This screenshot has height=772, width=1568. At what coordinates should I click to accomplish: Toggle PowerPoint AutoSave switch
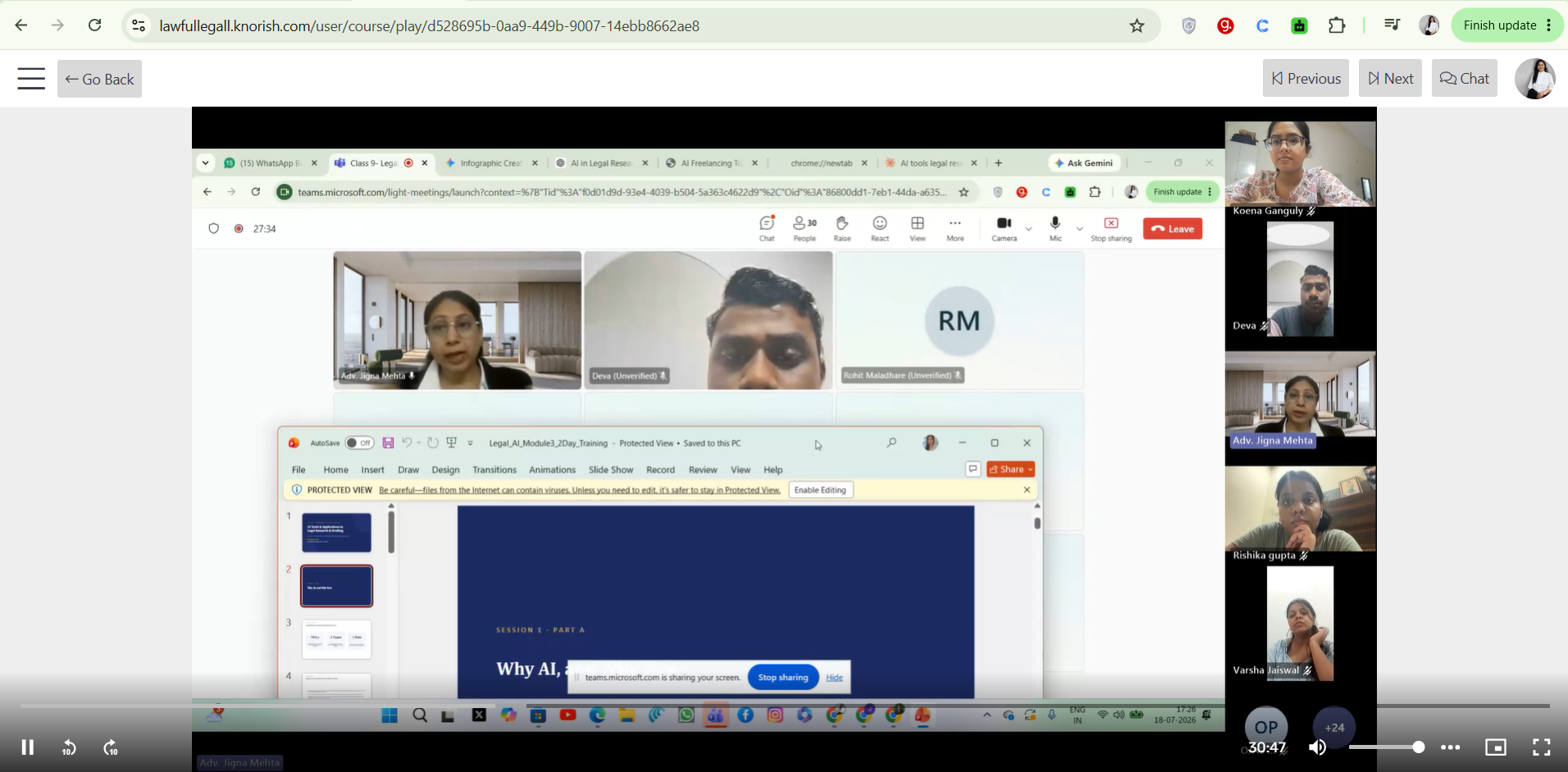pyautogui.click(x=359, y=443)
